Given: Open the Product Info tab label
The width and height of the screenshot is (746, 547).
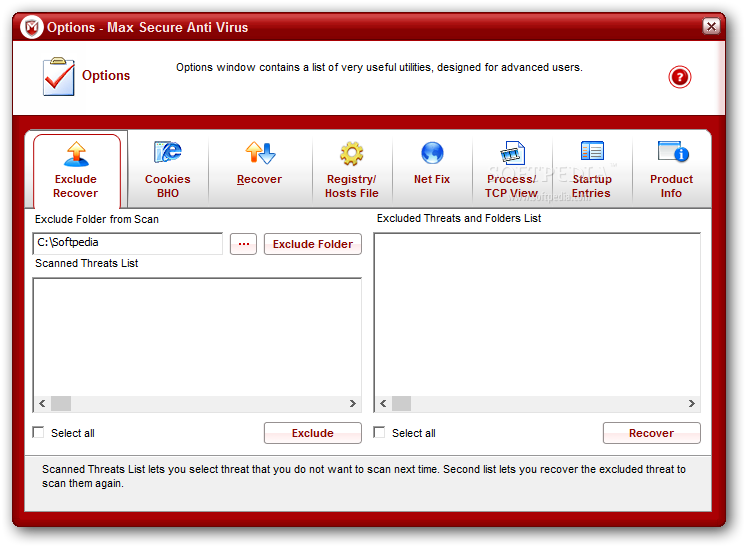Looking at the screenshot, I should click(x=671, y=186).
